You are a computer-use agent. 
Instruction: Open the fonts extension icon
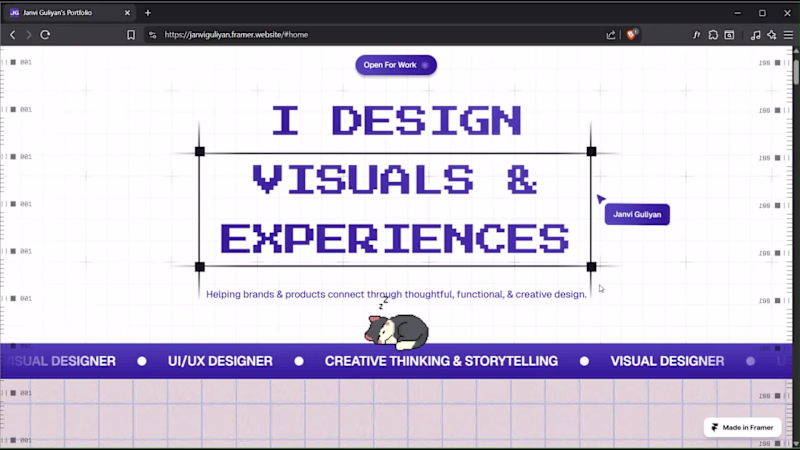pos(696,35)
